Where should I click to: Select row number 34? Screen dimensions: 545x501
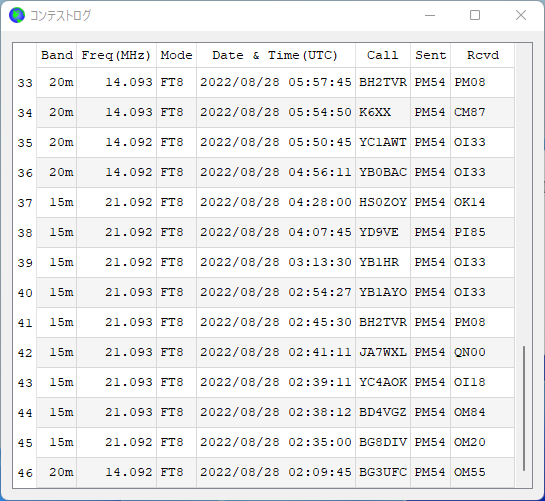click(25, 113)
